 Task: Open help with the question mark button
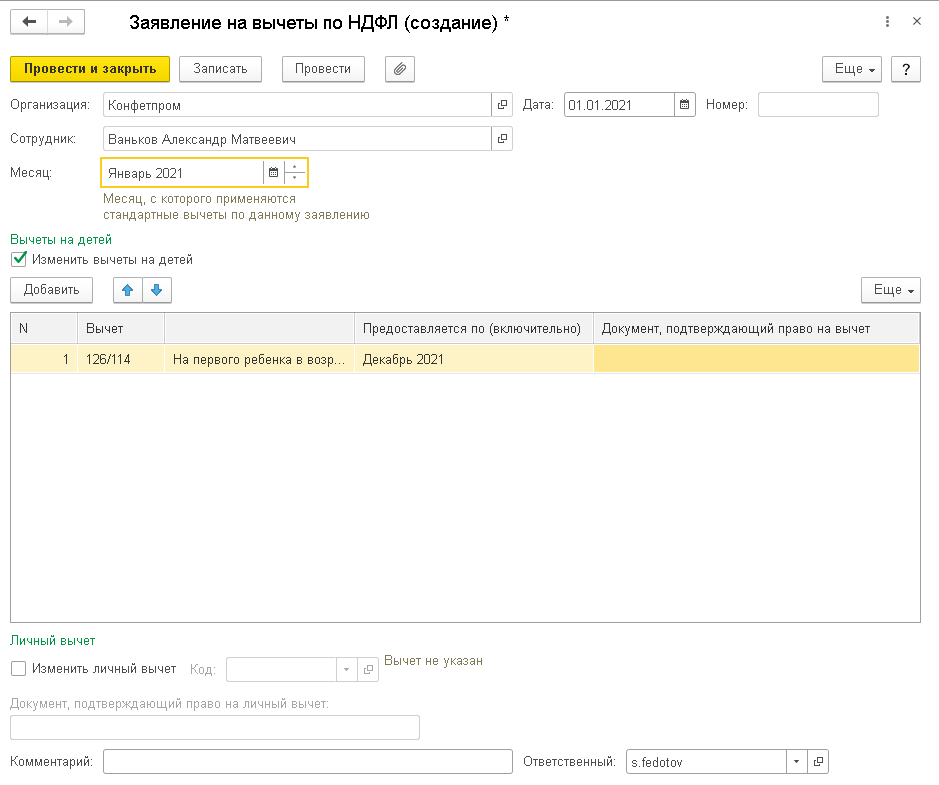[905, 69]
